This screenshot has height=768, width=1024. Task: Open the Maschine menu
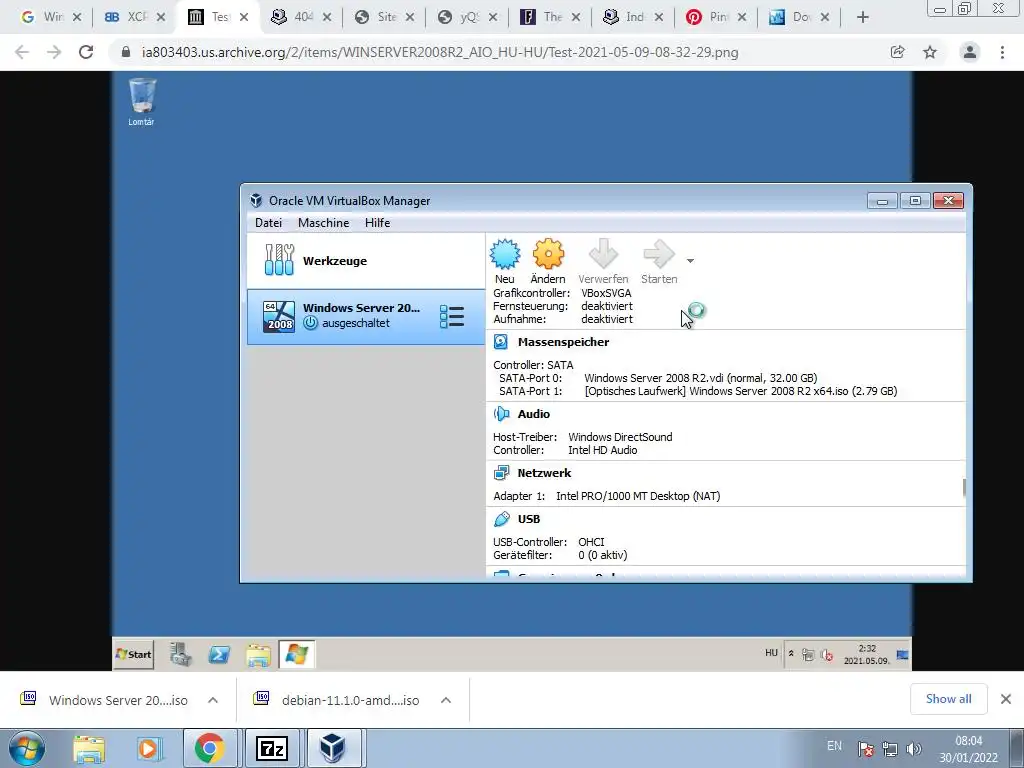pos(323,223)
